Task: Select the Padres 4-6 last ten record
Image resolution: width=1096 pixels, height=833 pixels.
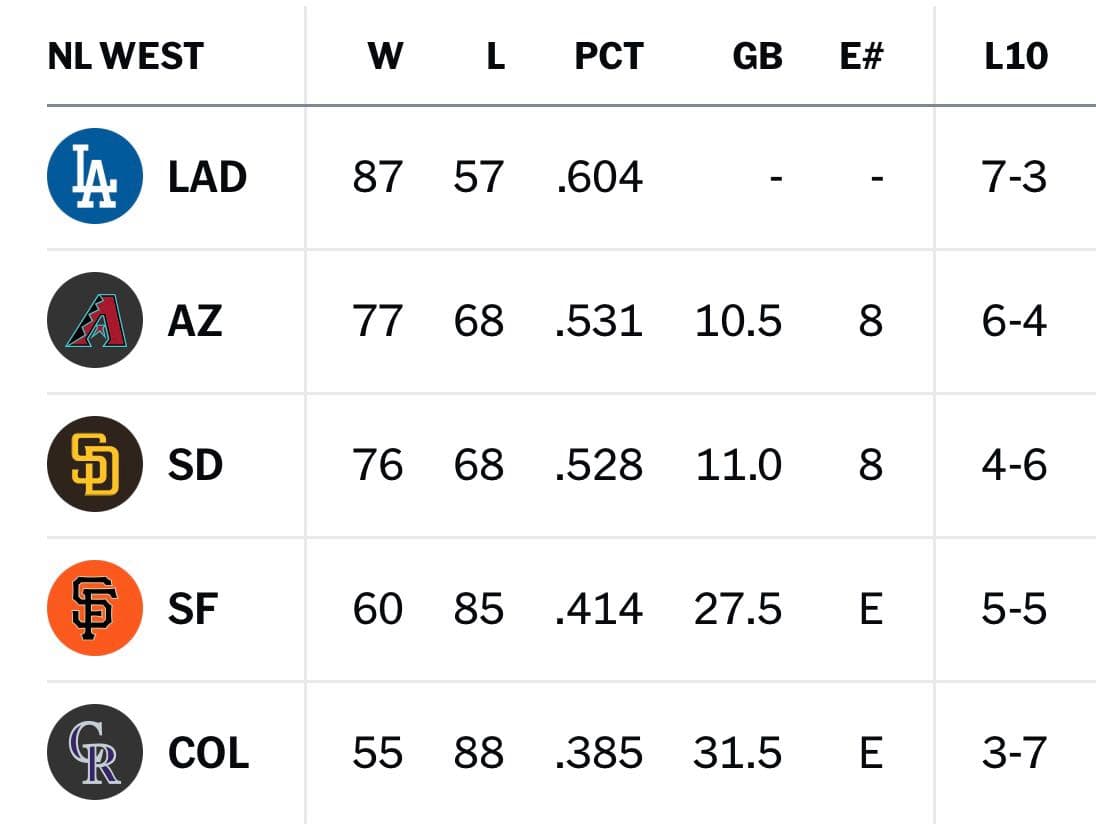Action: pos(1014,465)
